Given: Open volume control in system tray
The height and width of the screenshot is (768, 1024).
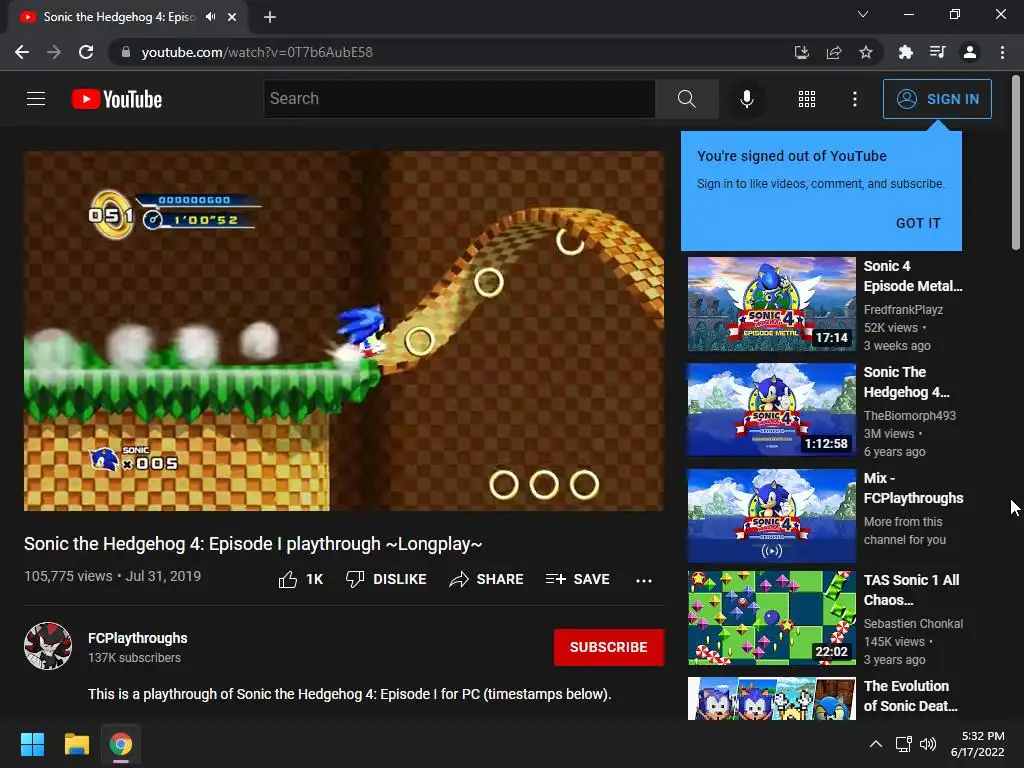Looking at the screenshot, I should click(x=927, y=744).
